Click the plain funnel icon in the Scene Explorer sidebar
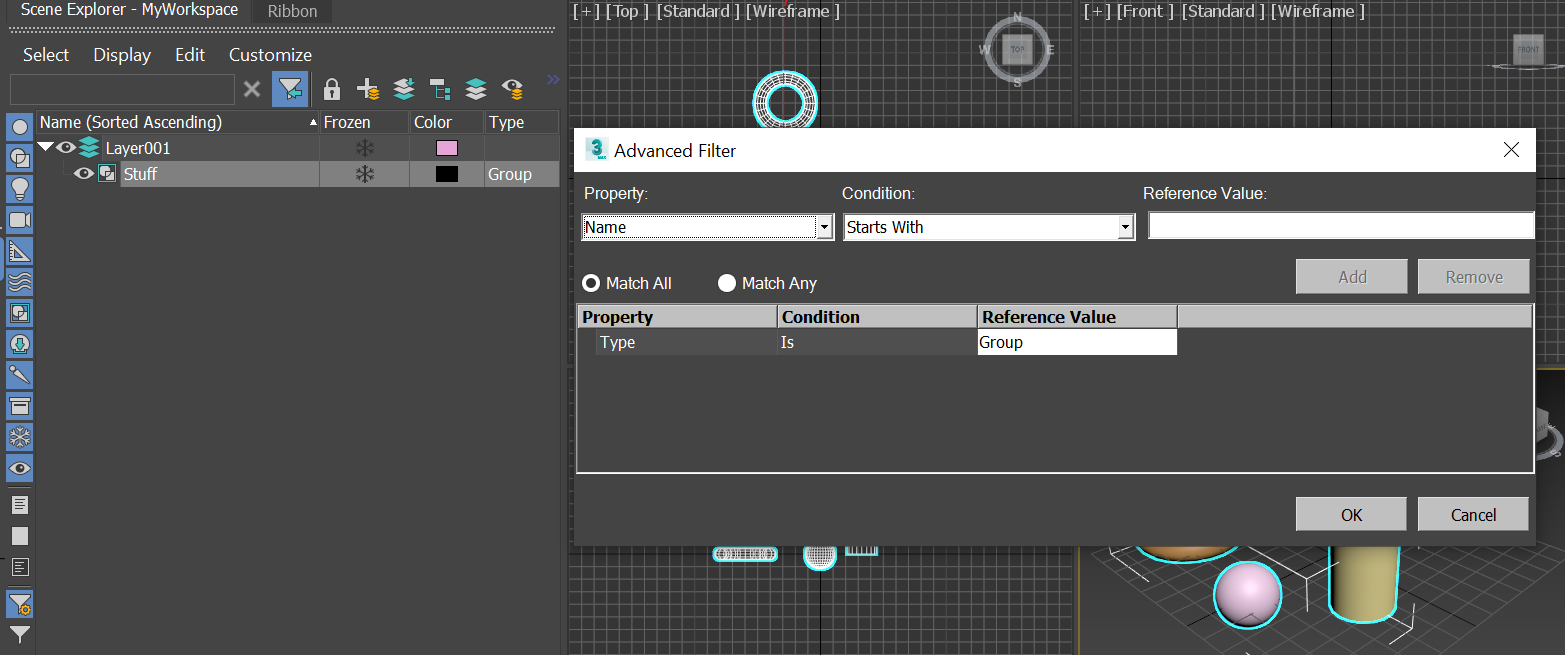1565x655 pixels. 20,634
